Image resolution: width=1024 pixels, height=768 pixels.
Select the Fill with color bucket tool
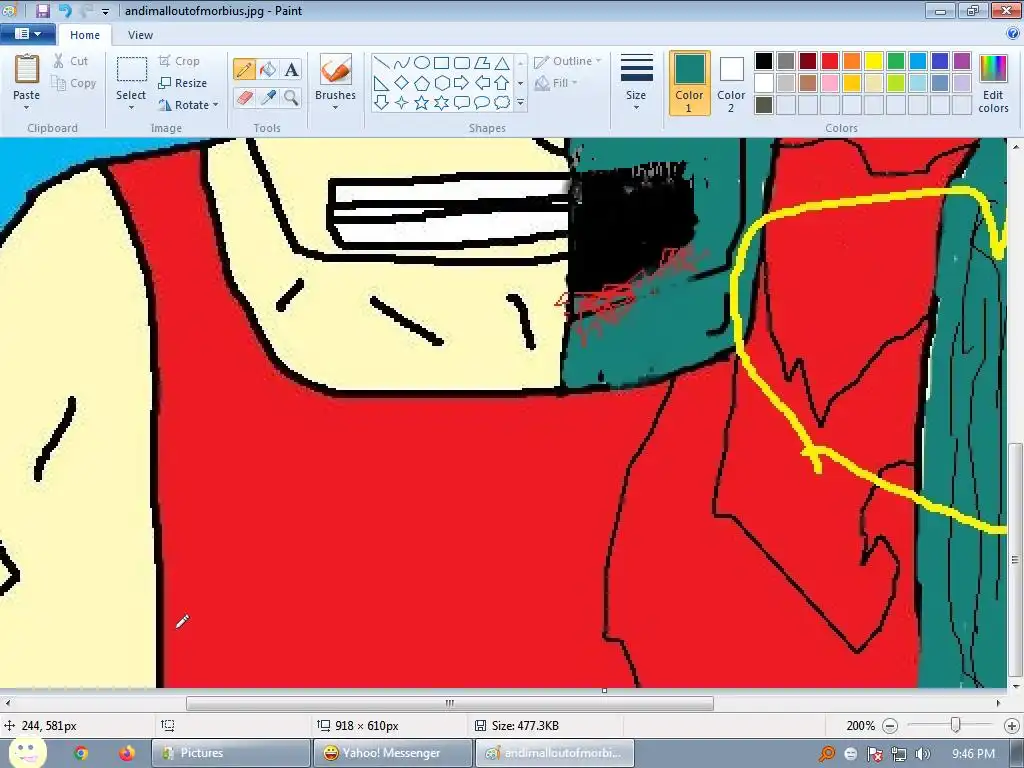268,69
